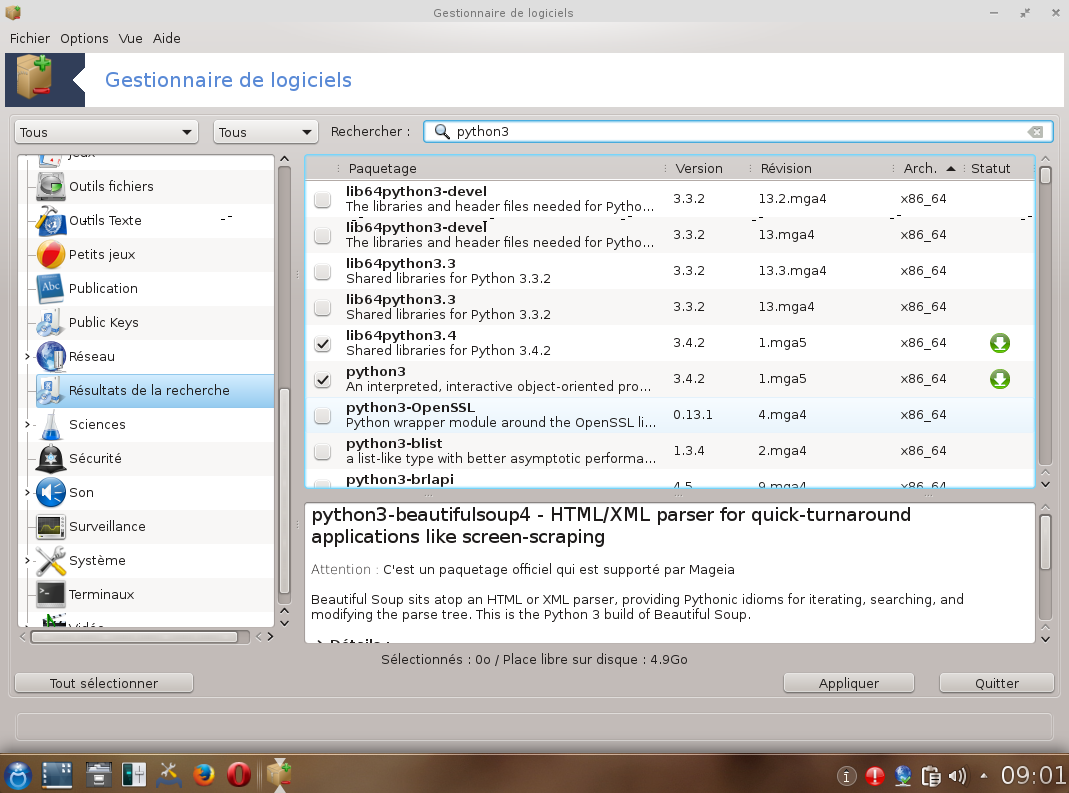Click the Outils fichiers category icon
The width and height of the screenshot is (1069, 793).
pos(51,186)
